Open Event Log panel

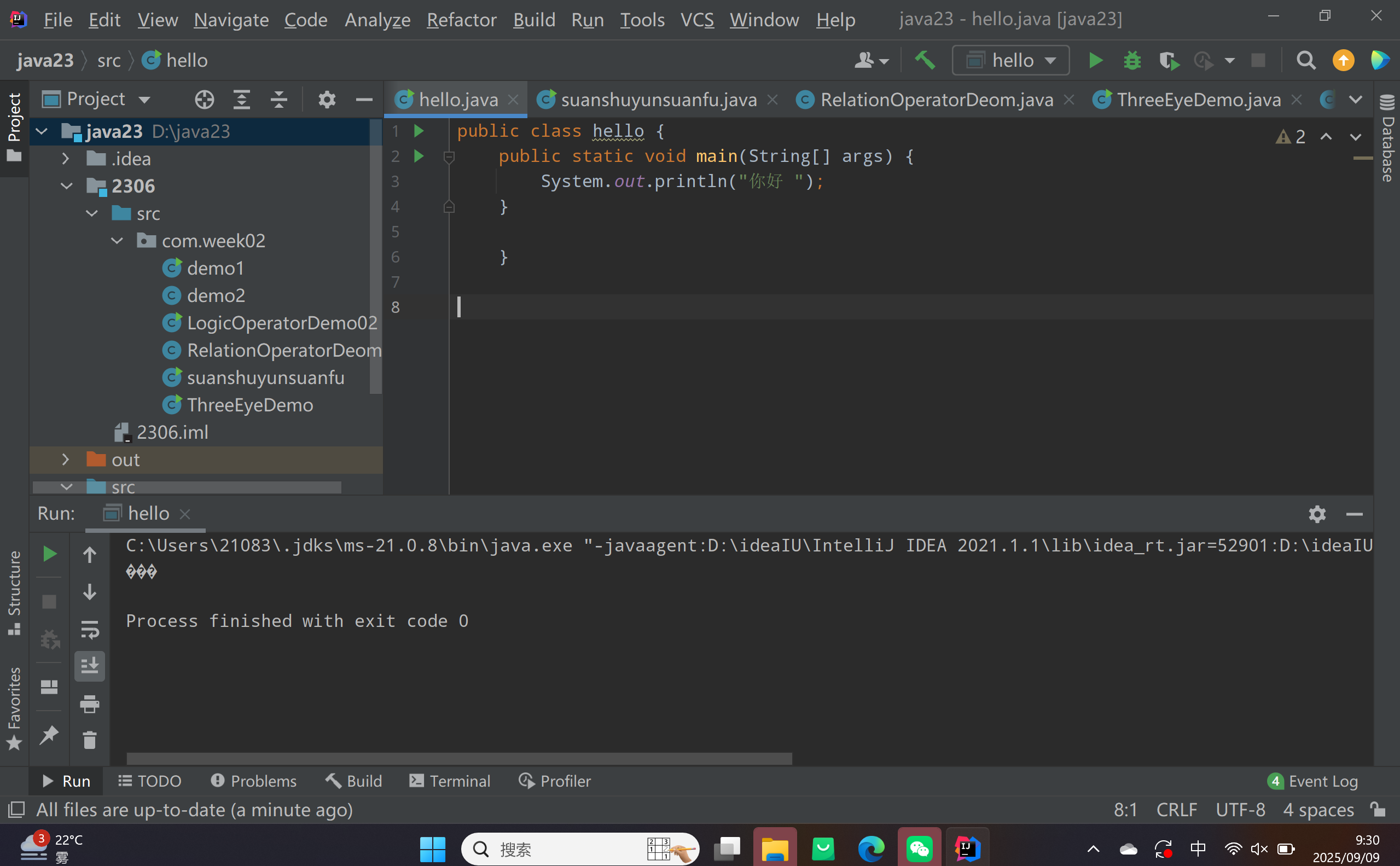[1314, 781]
